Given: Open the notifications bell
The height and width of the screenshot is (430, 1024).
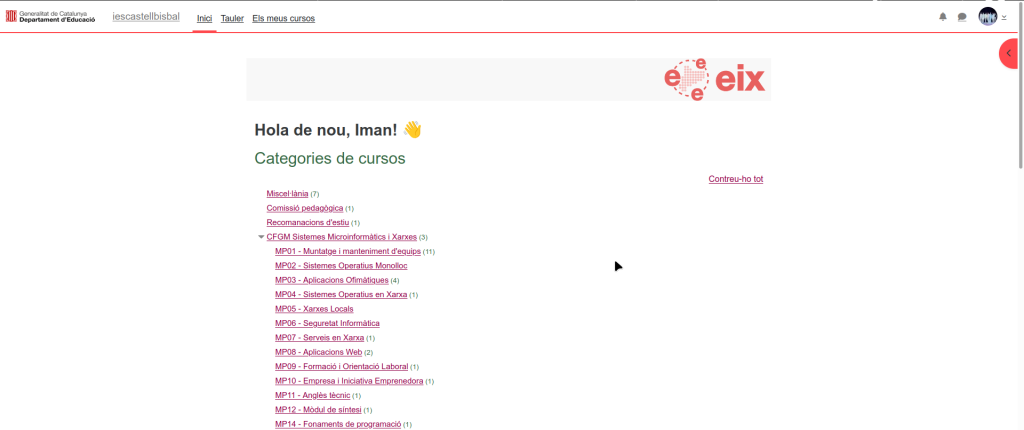Looking at the screenshot, I should click(942, 17).
